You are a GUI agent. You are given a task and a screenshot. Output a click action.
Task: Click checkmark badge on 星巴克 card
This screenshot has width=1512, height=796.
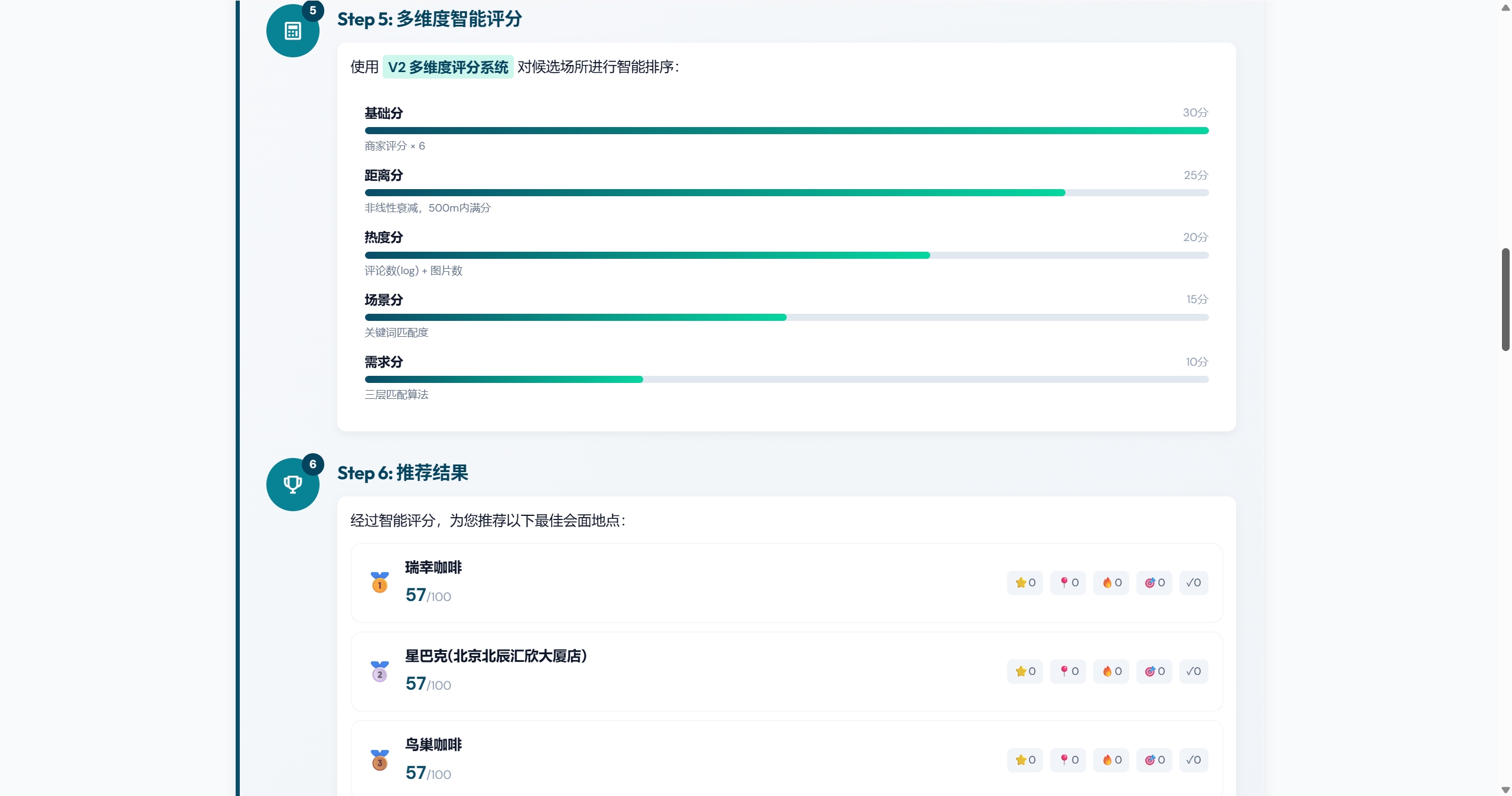(x=1193, y=671)
